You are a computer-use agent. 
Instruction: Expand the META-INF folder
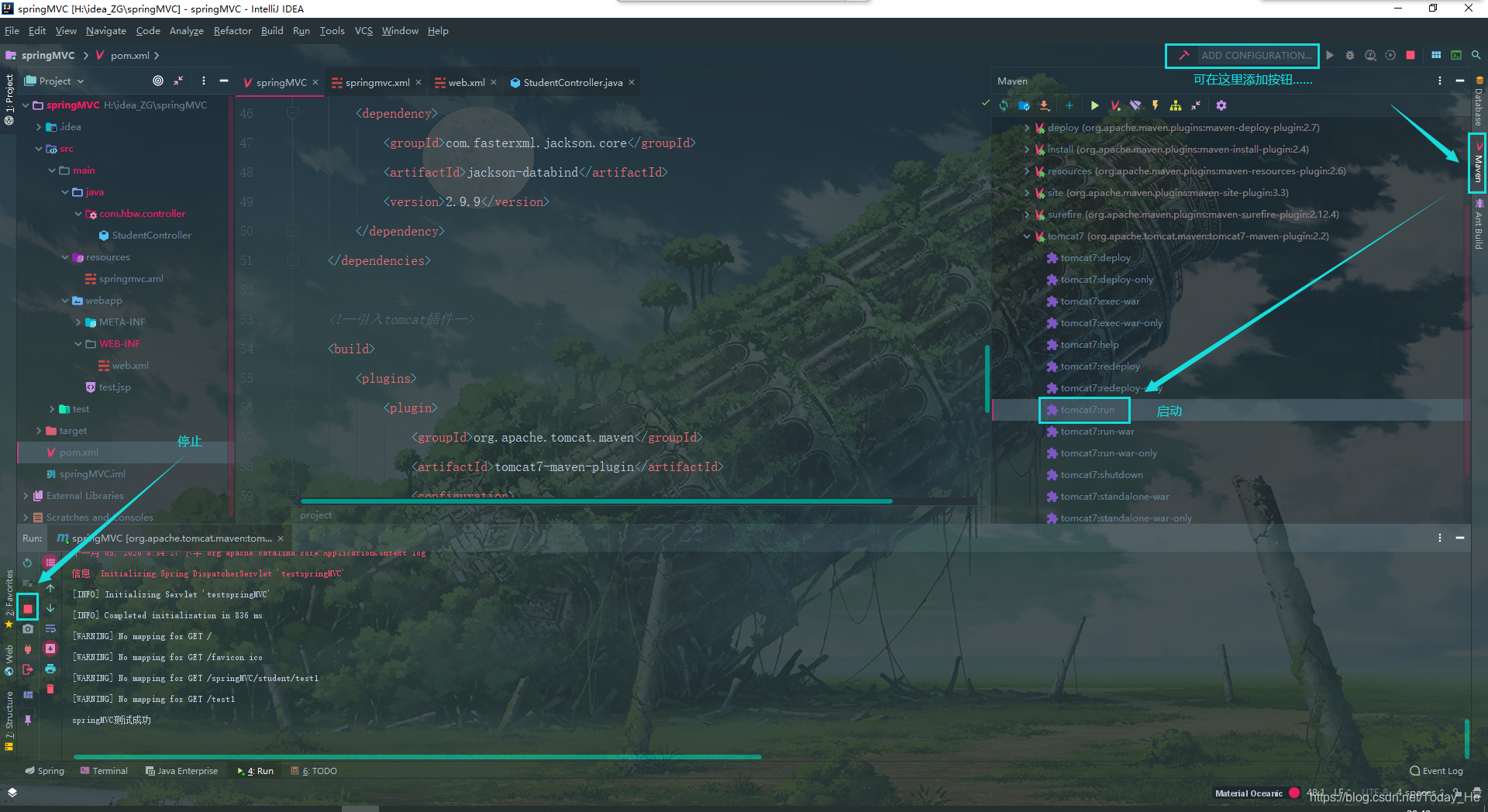(x=78, y=322)
